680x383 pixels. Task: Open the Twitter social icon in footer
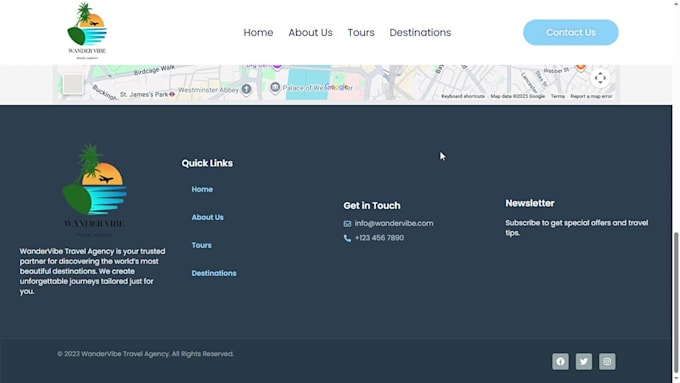584,361
